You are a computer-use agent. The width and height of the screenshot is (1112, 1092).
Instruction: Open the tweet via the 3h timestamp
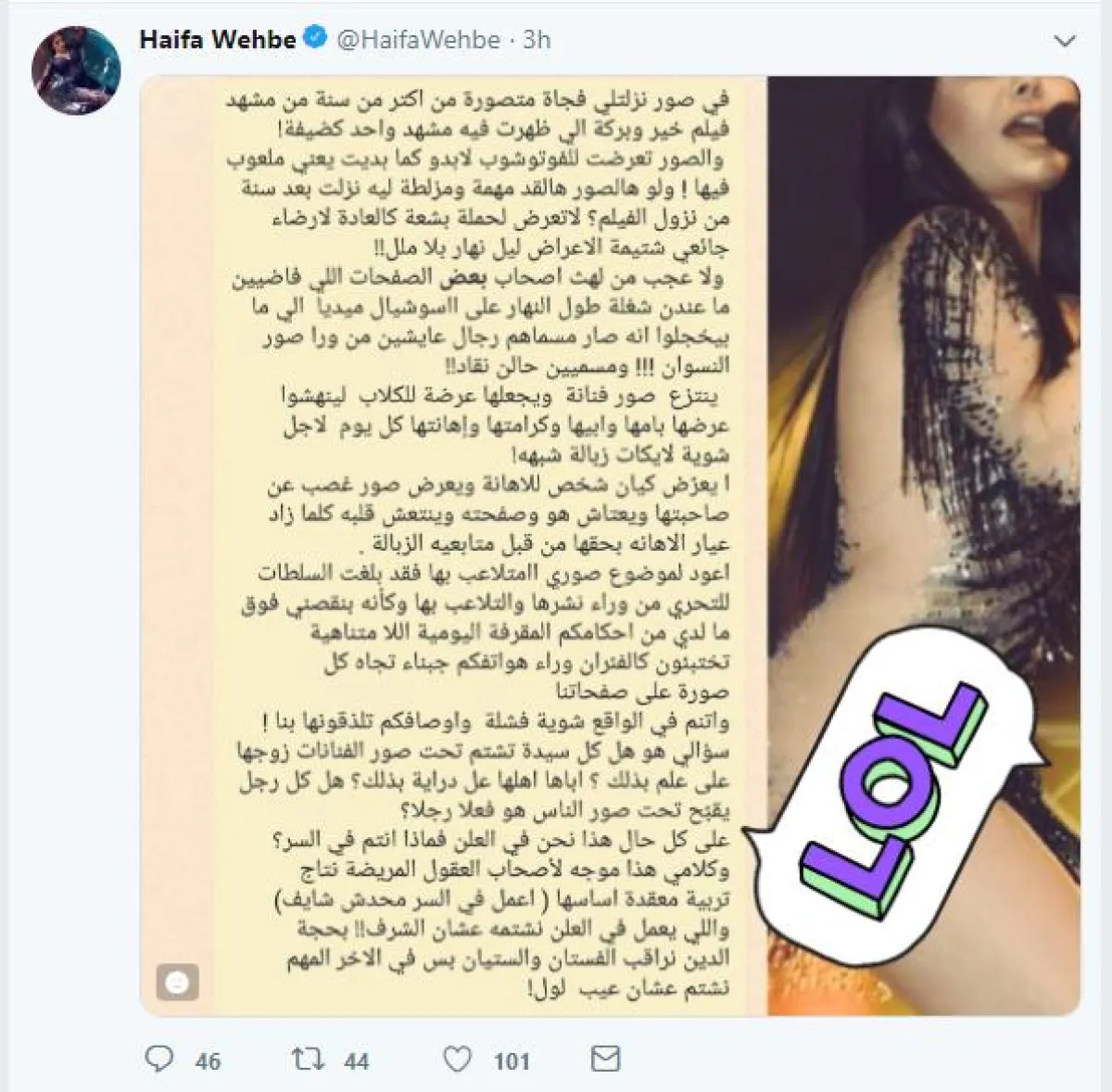tap(537, 40)
